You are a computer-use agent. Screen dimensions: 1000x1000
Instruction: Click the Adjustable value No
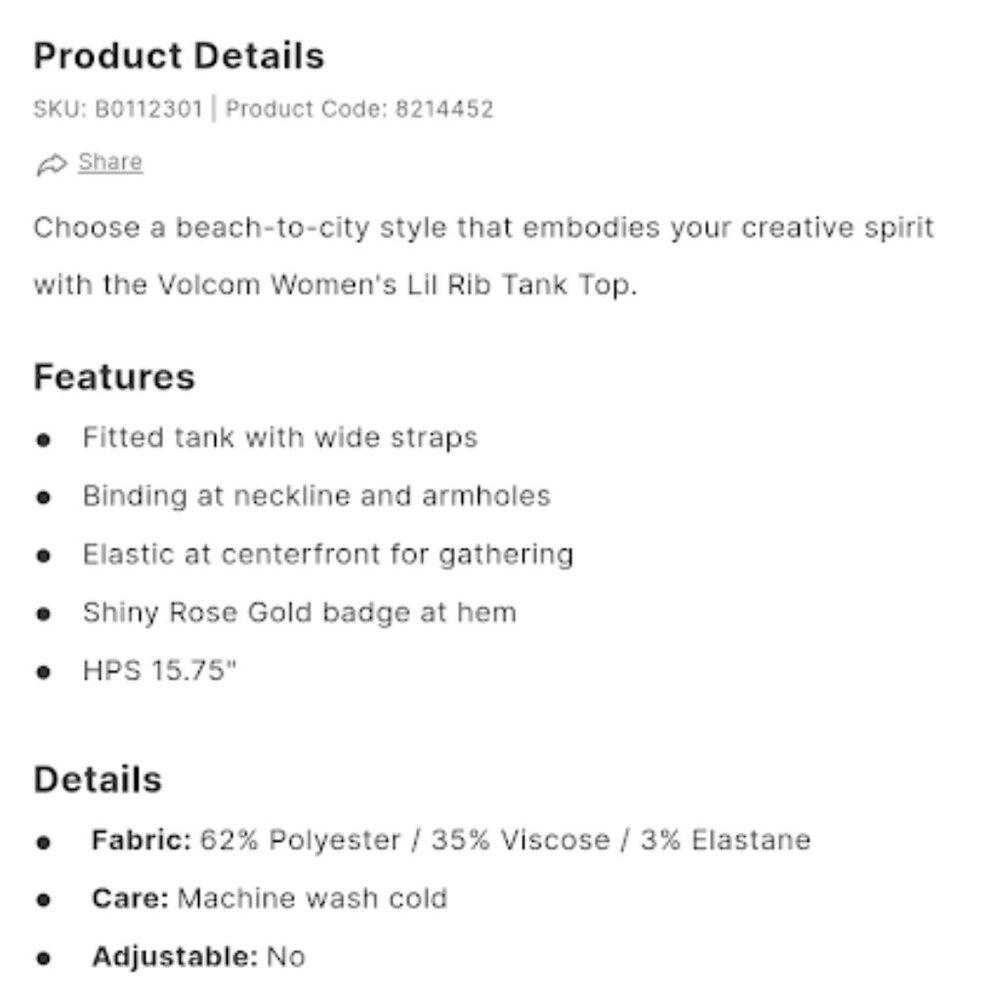(x=286, y=957)
